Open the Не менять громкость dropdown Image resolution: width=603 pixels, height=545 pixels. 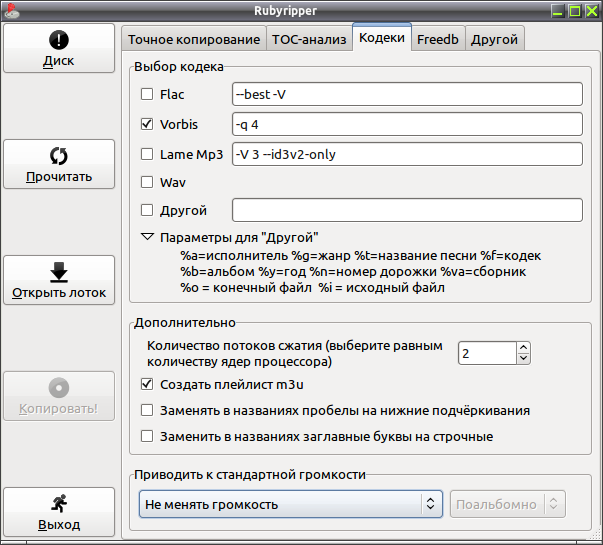point(291,504)
